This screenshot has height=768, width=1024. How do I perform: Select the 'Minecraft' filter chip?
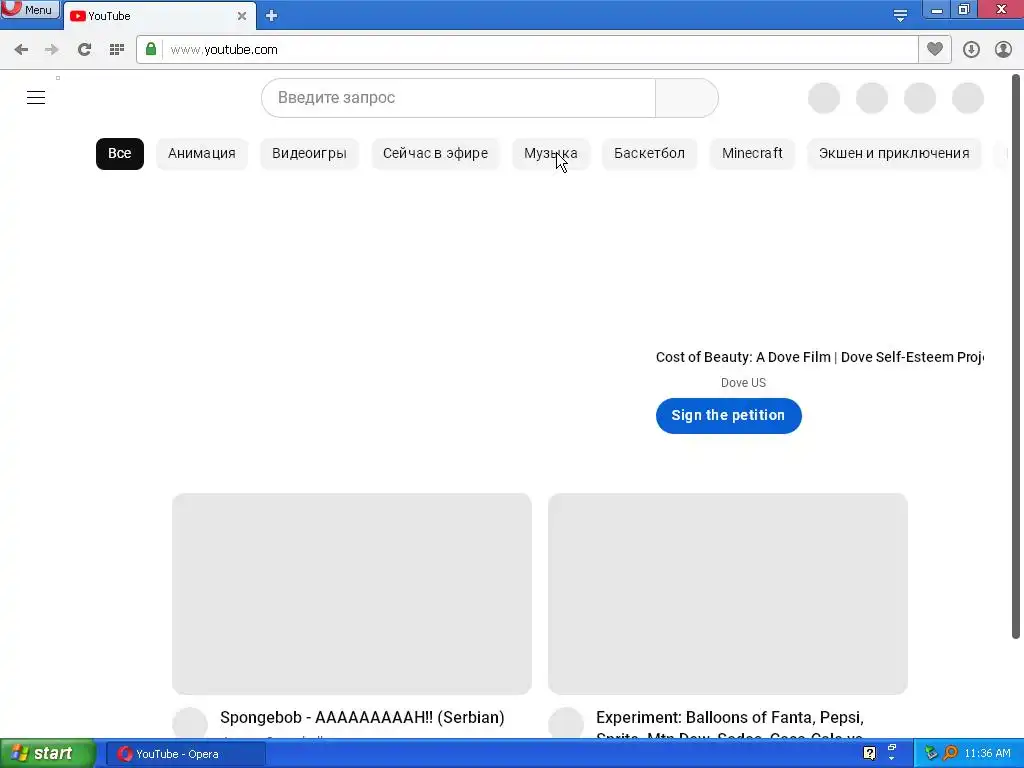click(x=752, y=153)
